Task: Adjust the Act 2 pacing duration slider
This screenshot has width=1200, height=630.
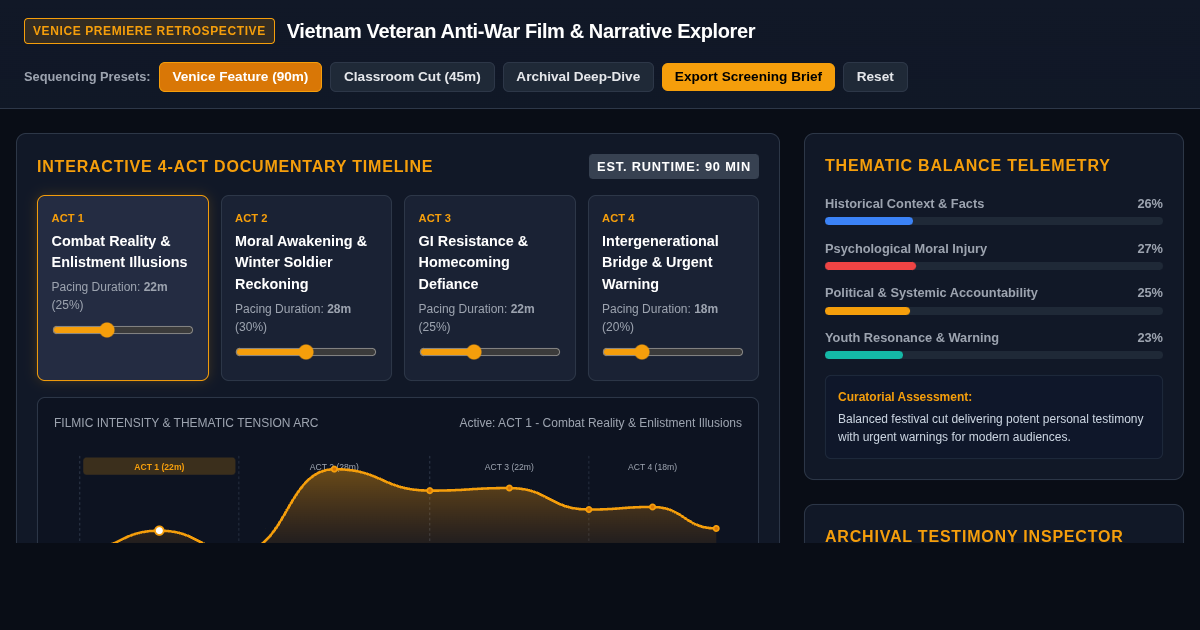Action: click(x=306, y=352)
